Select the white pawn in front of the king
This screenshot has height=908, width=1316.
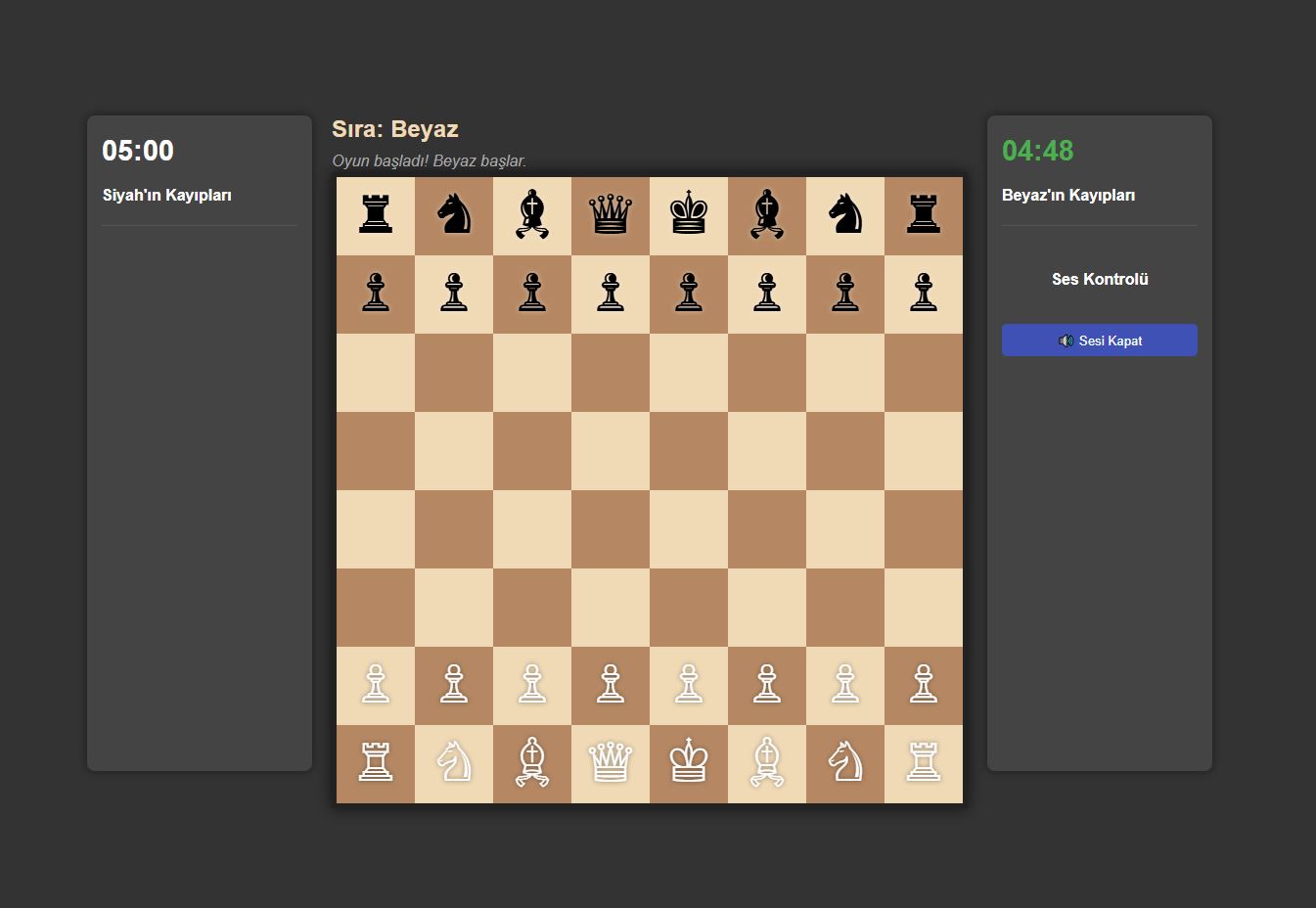[689, 685]
